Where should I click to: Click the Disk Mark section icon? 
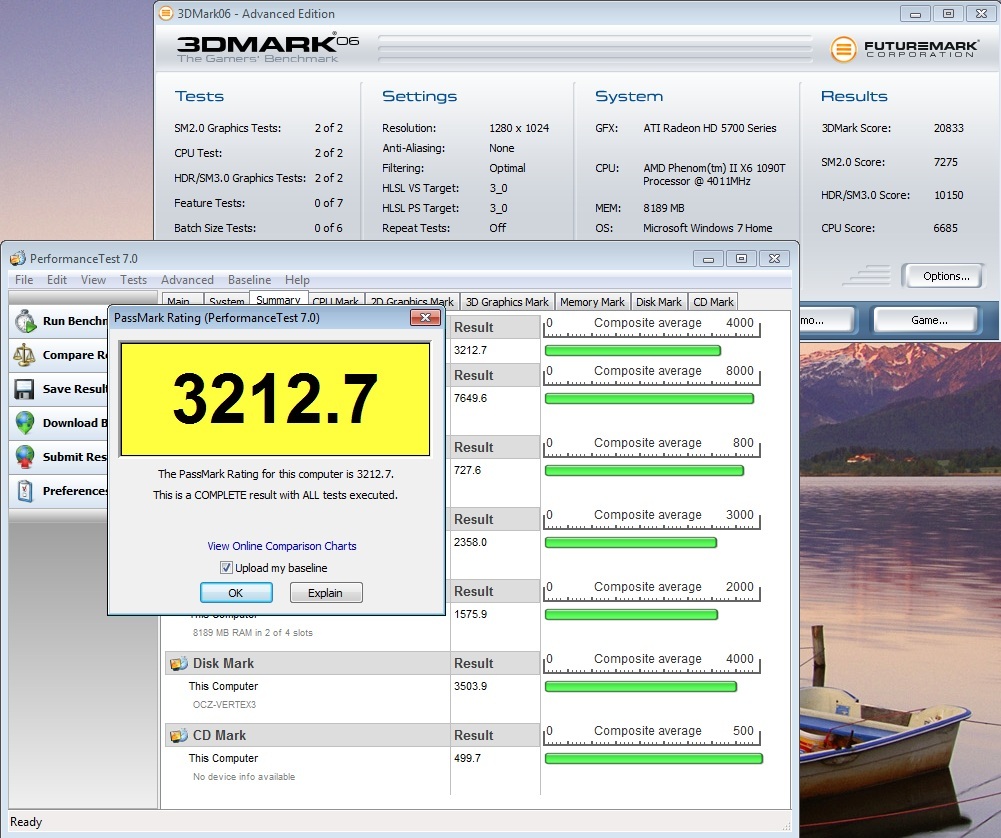178,663
